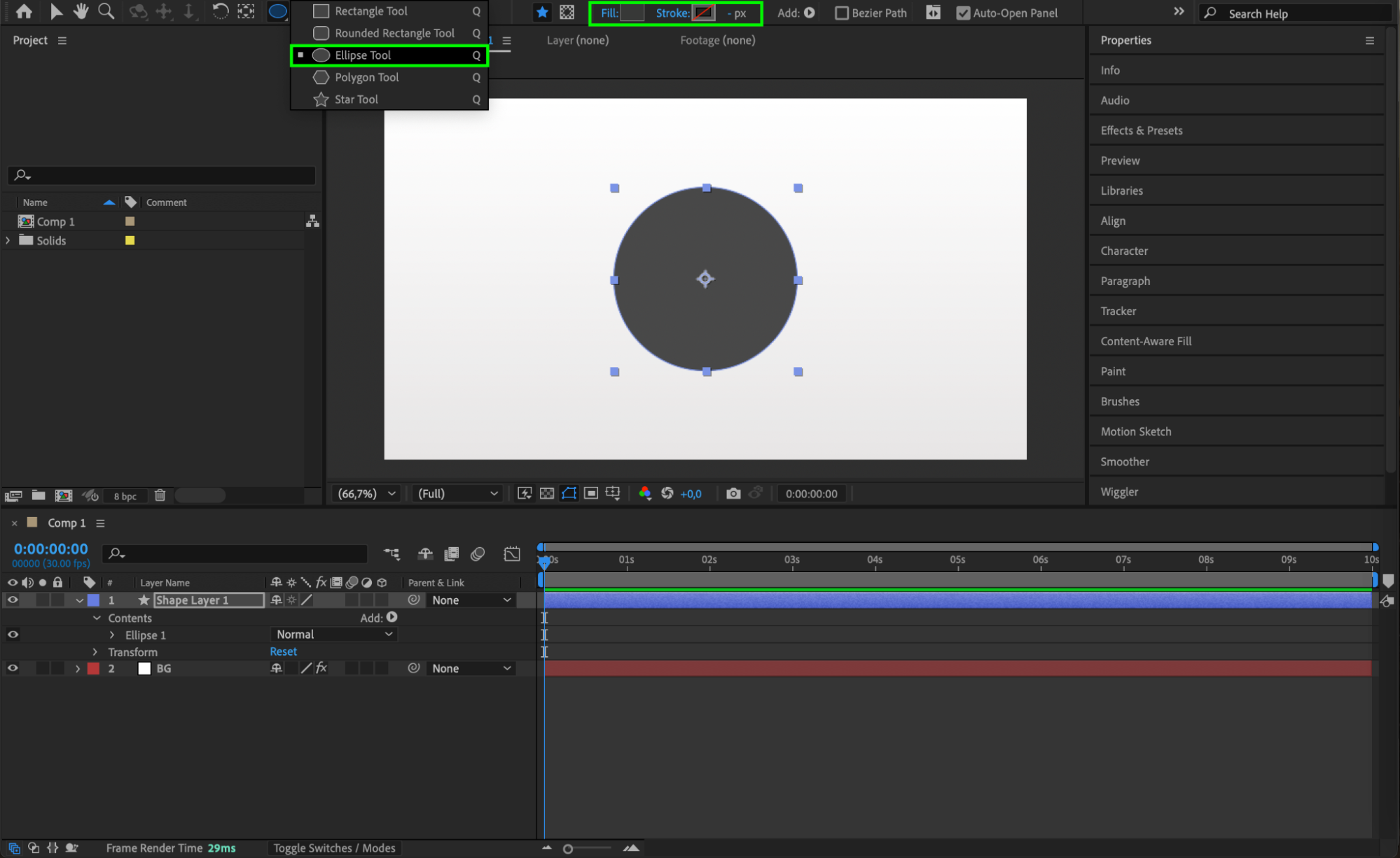Select the Hand tool
This screenshot has height=858, width=1400.
pos(81,11)
